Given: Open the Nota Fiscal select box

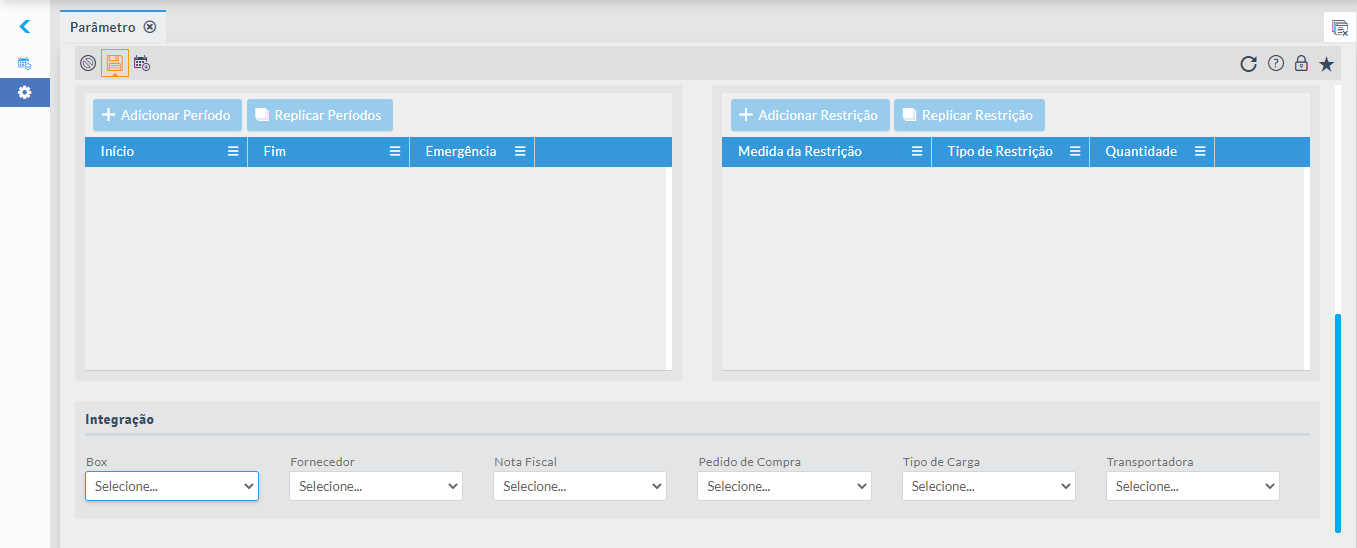Looking at the screenshot, I should [x=580, y=486].
